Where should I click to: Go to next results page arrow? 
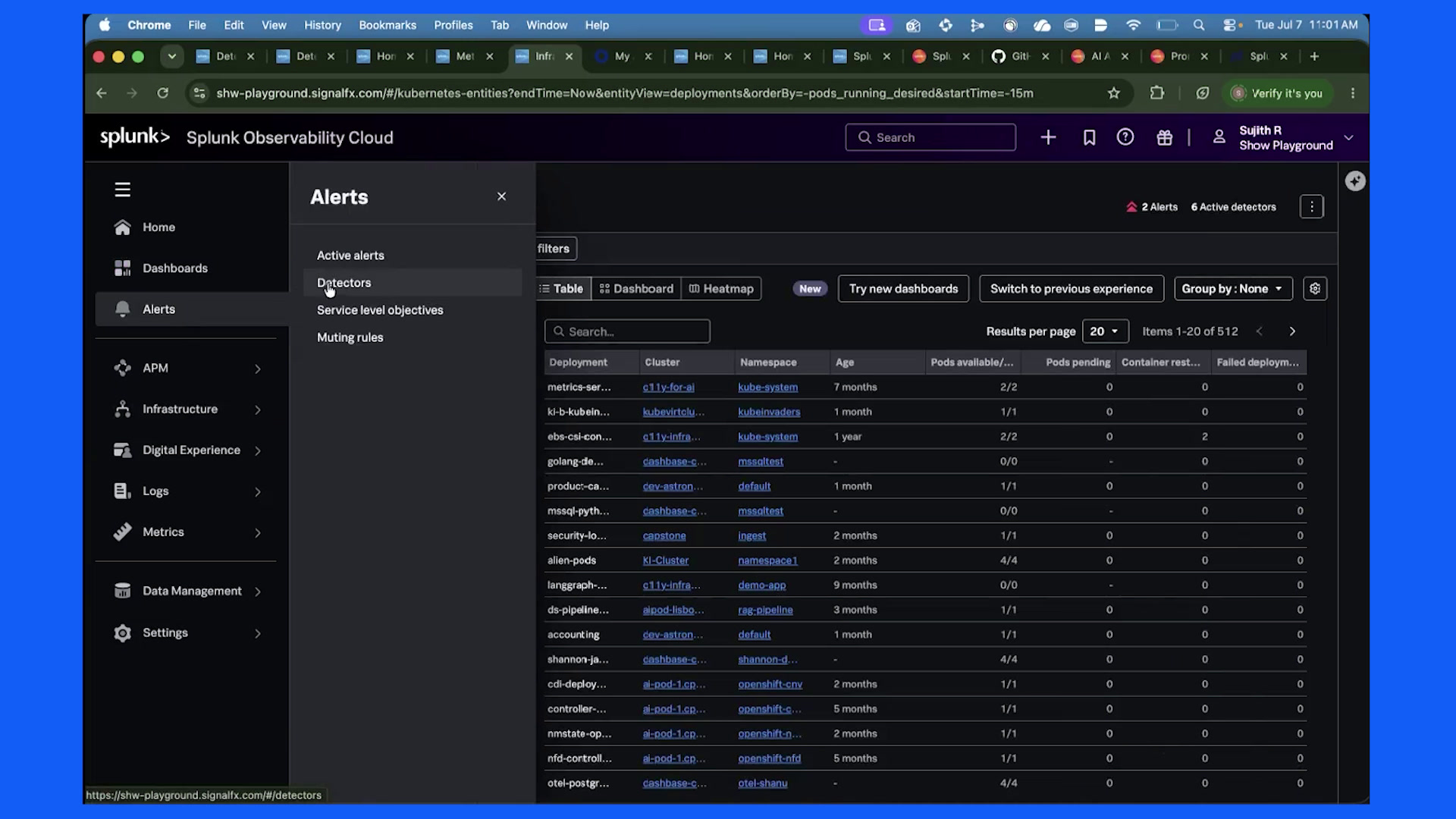coord(1293,331)
